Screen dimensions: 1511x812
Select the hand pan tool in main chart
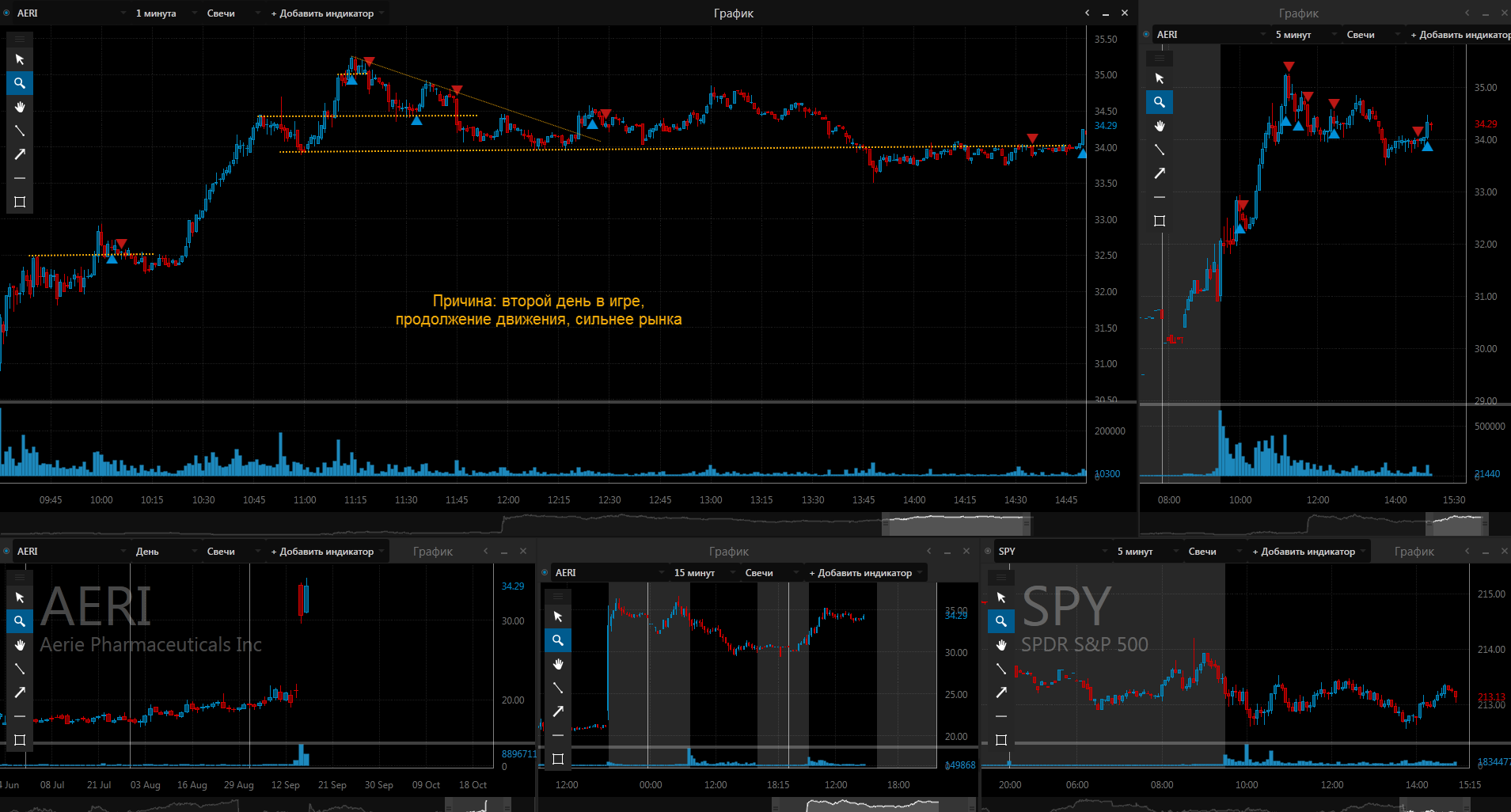(x=20, y=107)
